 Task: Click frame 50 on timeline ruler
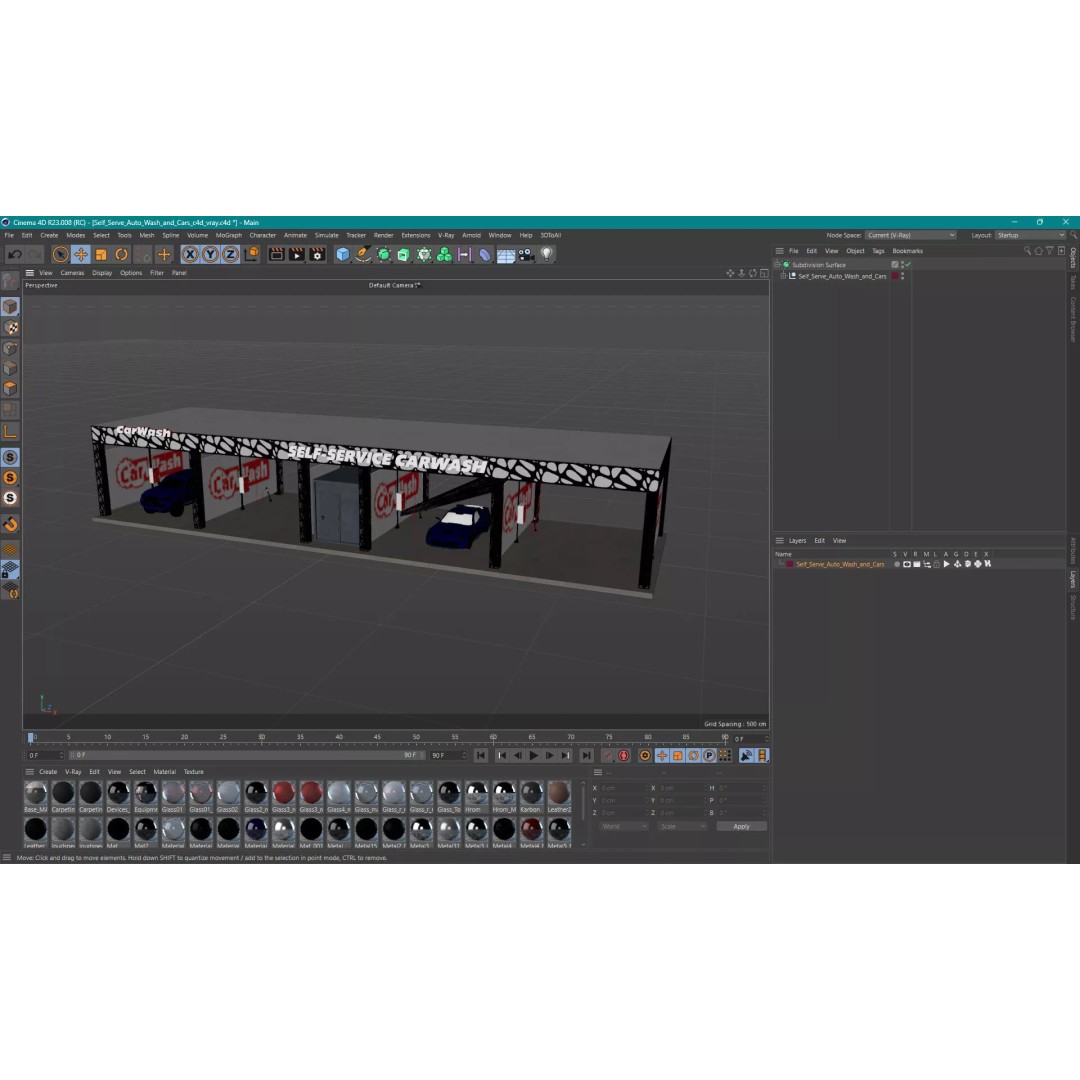pos(416,738)
